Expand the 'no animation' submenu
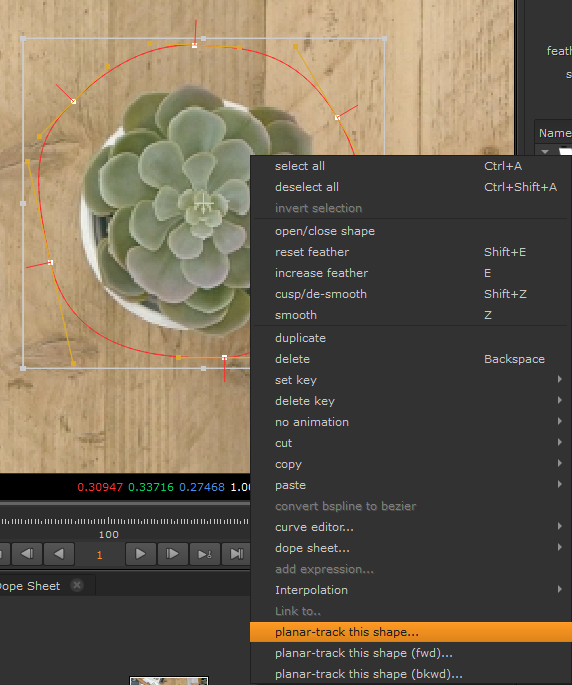Viewport: 572px width, 685px height. tap(411, 422)
